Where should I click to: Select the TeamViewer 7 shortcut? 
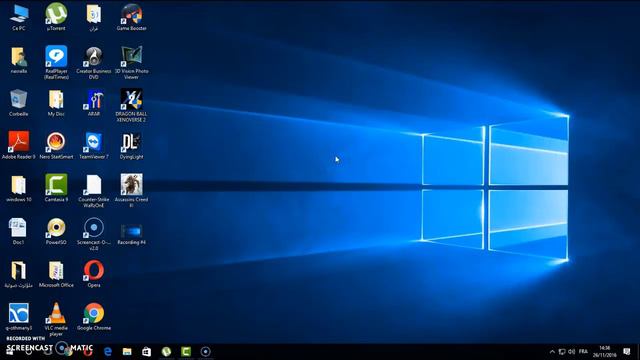[94, 145]
